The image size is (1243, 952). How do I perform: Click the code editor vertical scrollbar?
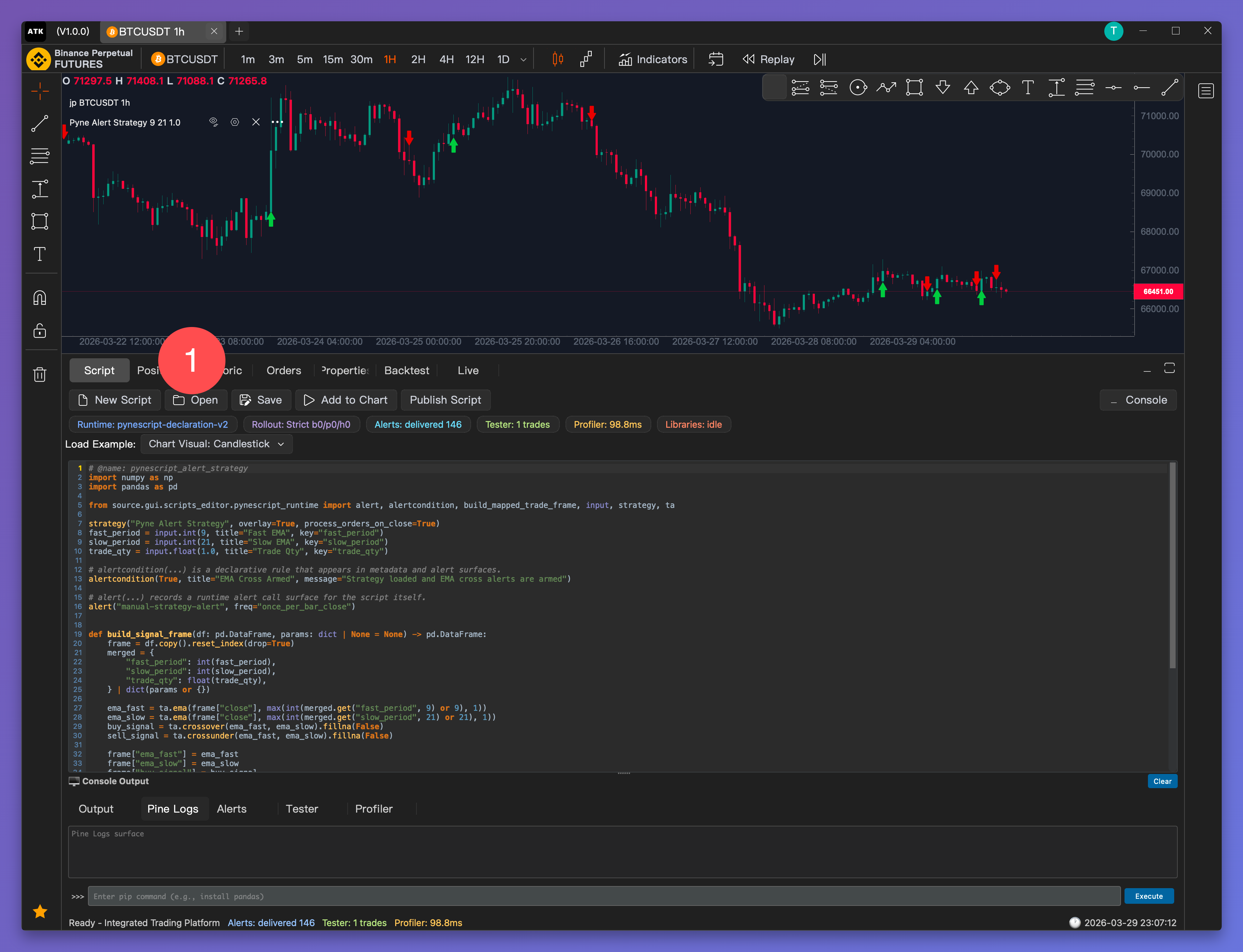(x=1172, y=567)
